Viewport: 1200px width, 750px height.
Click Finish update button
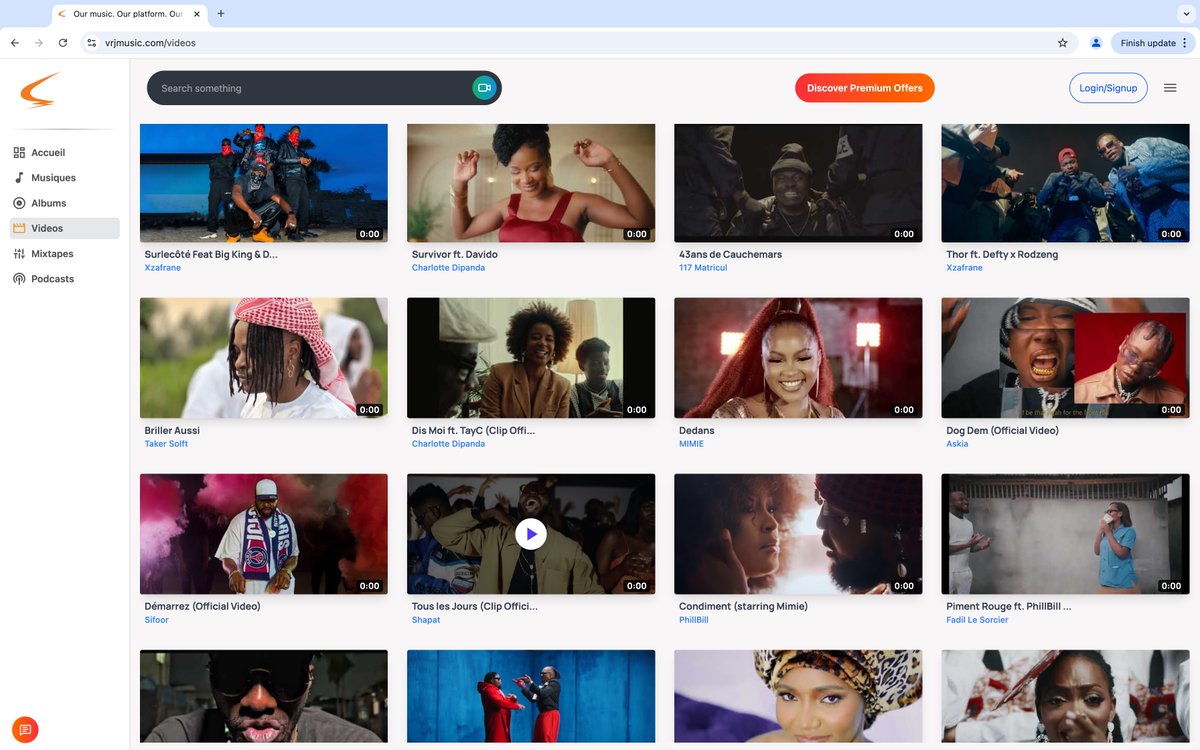(1153, 43)
